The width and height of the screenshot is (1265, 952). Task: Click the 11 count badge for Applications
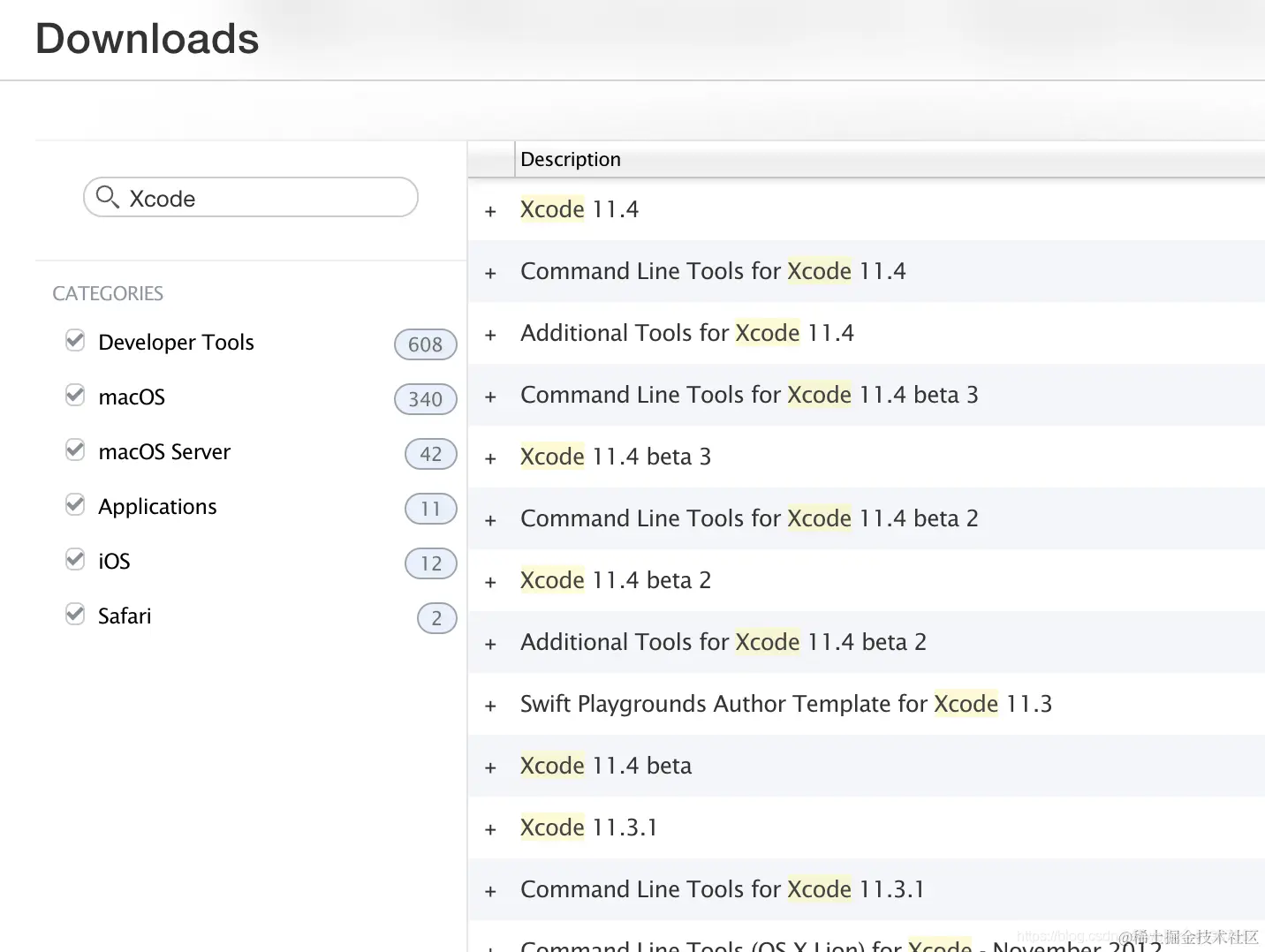pyautogui.click(x=430, y=509)
